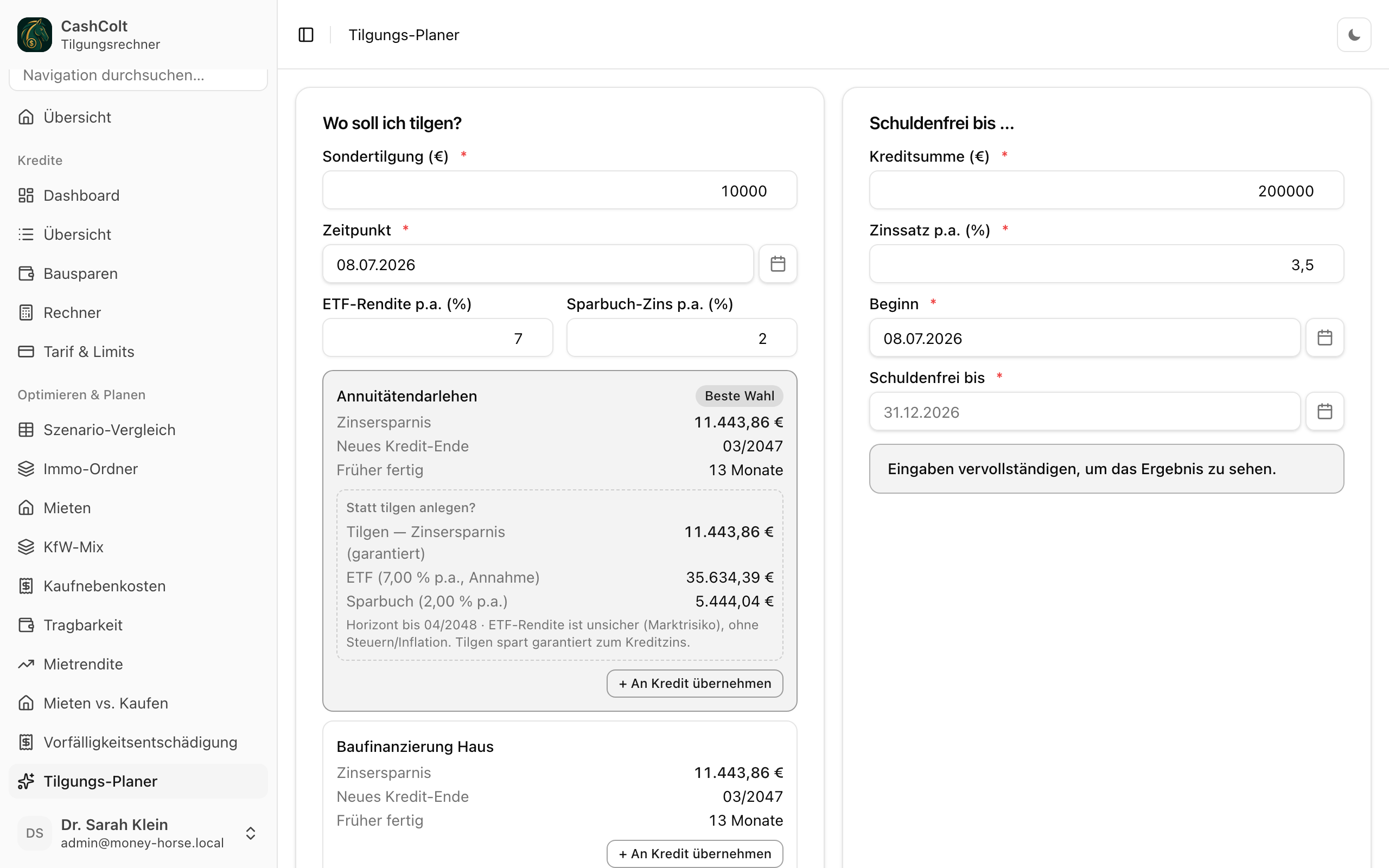The image size is (1389, 868).
Task: Click the Statt tilgen anlegen? heading
Action: [410, 507]
